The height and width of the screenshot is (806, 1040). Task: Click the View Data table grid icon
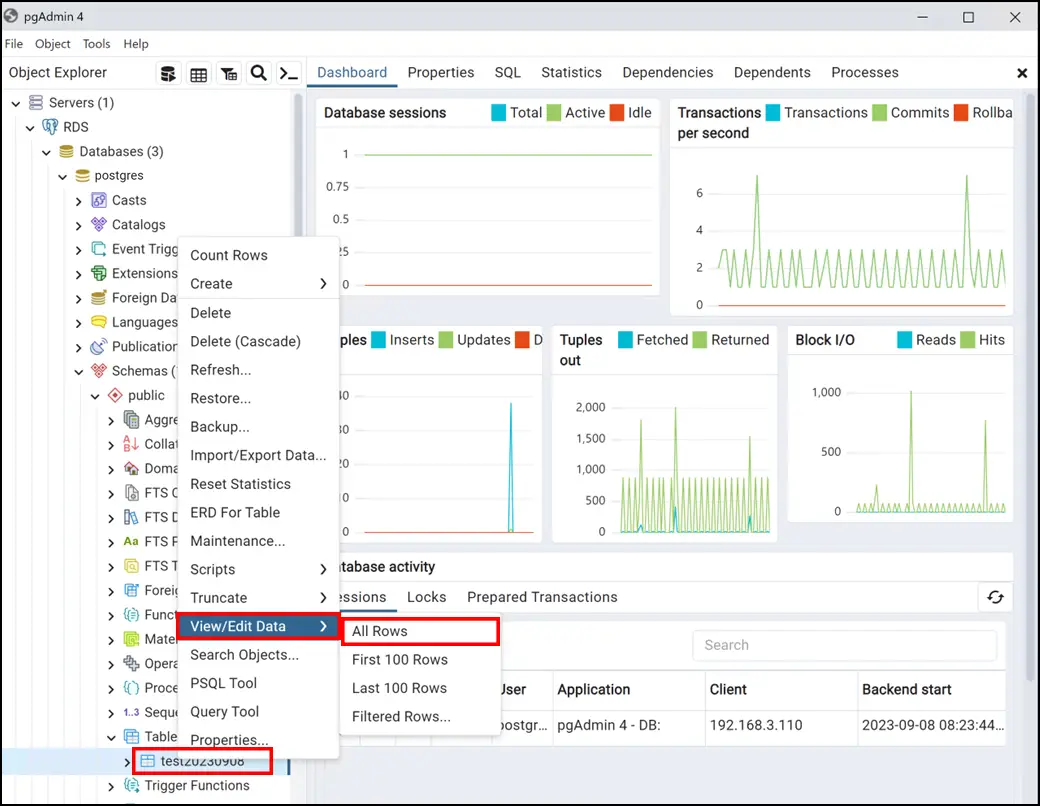coord(198,74)
